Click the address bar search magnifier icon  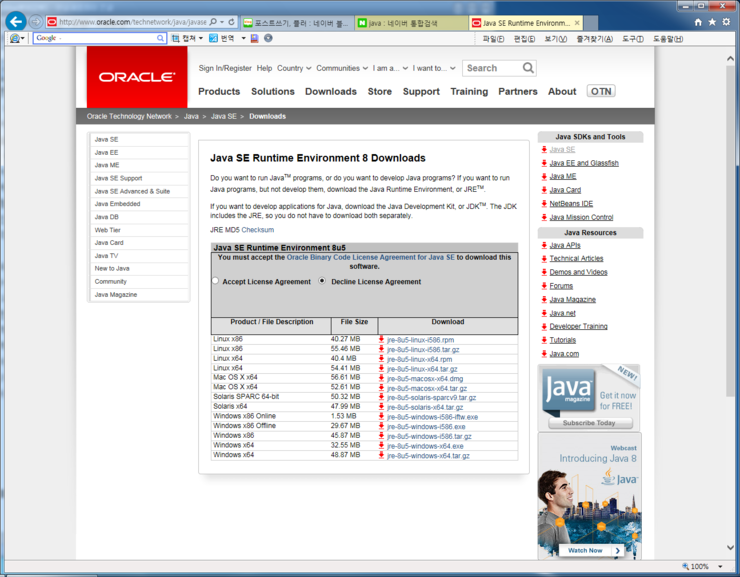point(213,22)
